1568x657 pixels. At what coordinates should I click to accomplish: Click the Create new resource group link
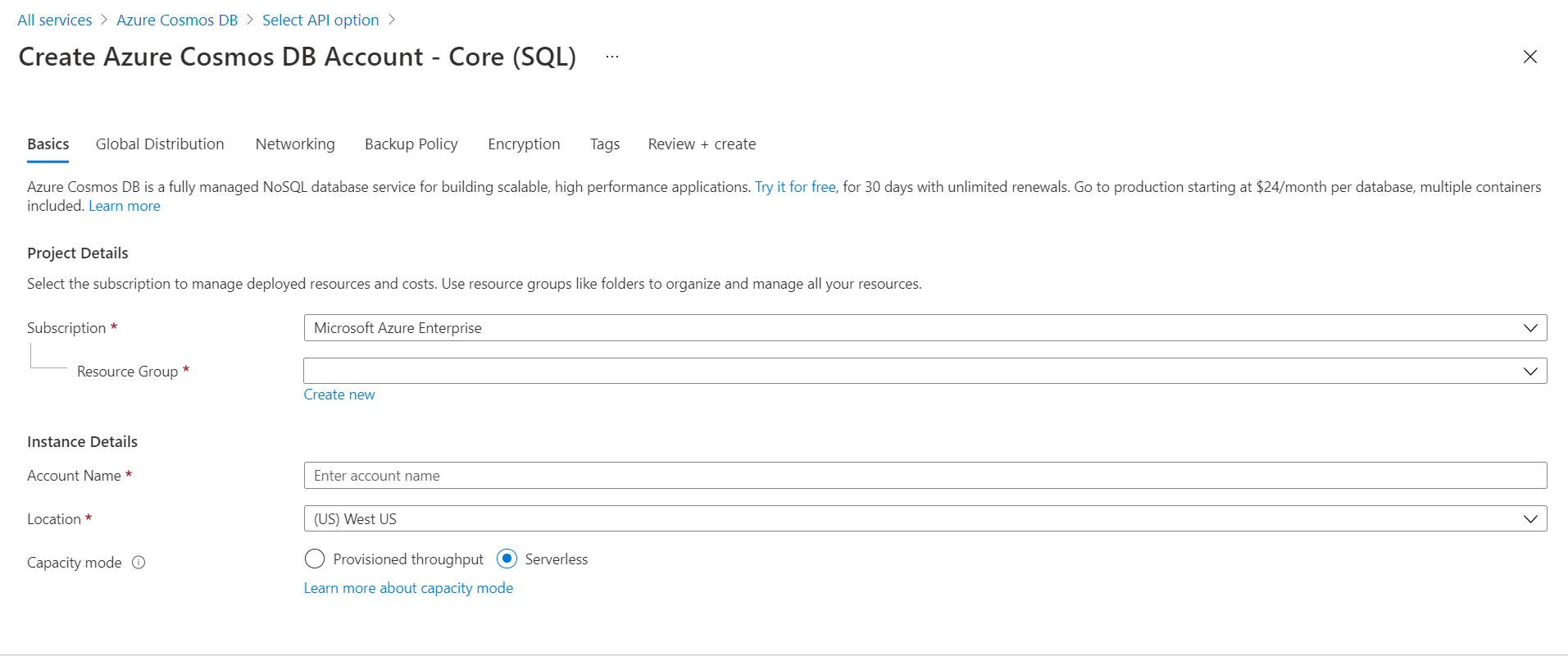click(x=339, y=395)
